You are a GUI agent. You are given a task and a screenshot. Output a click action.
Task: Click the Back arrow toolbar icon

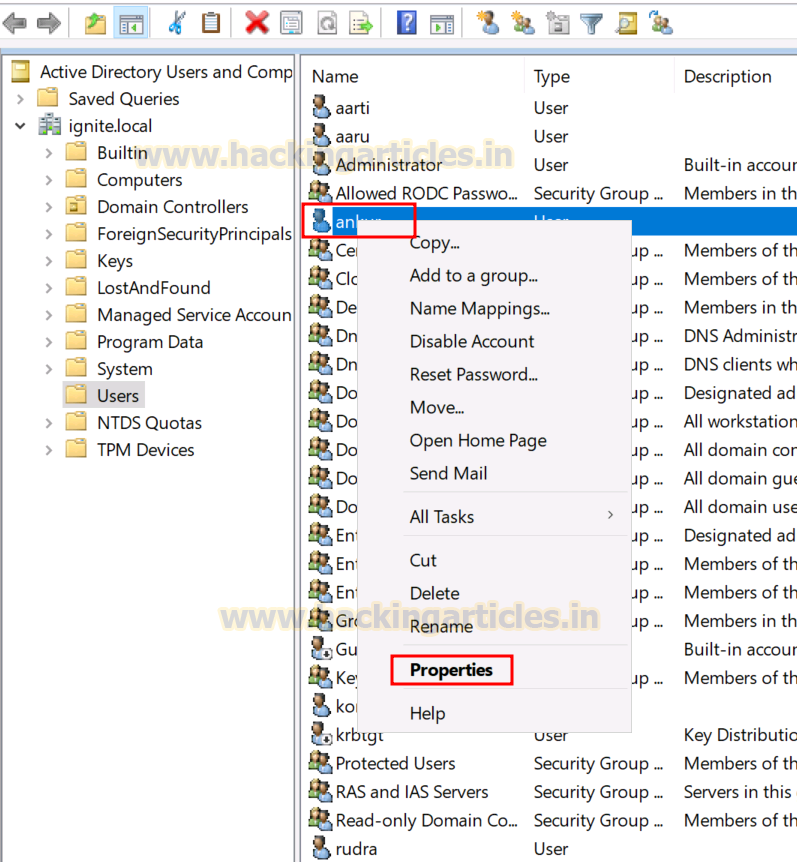(x=15, y=23)
